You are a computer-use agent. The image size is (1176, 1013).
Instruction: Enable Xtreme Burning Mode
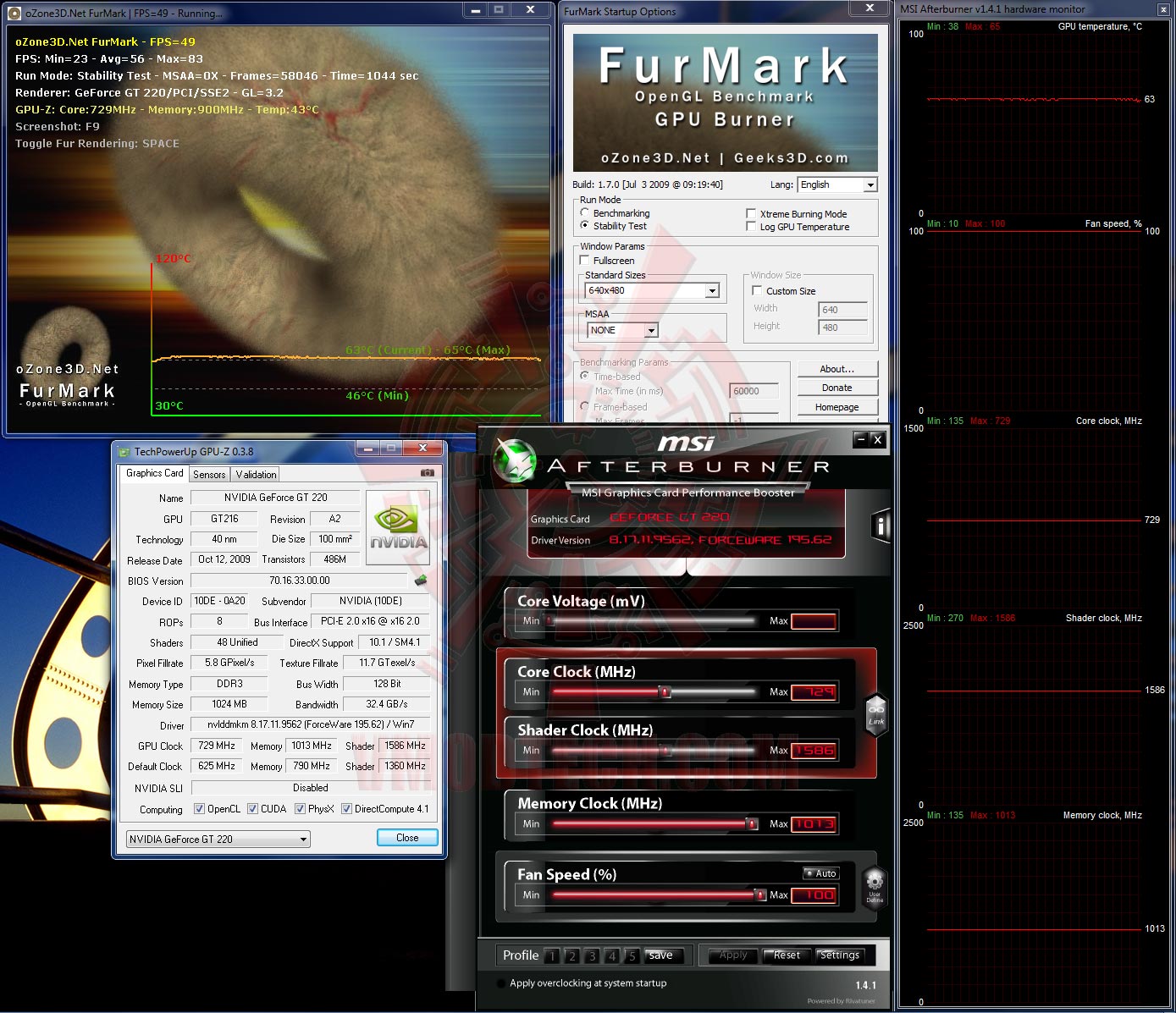(751, 214)
